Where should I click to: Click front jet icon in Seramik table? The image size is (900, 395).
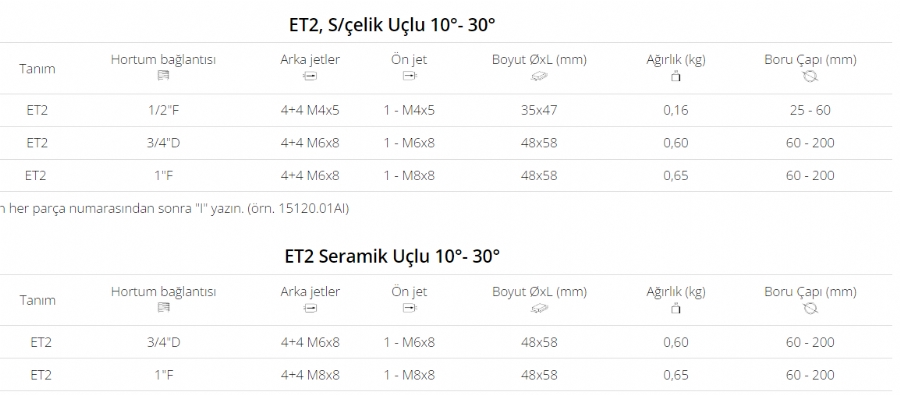tap(409, 308)
